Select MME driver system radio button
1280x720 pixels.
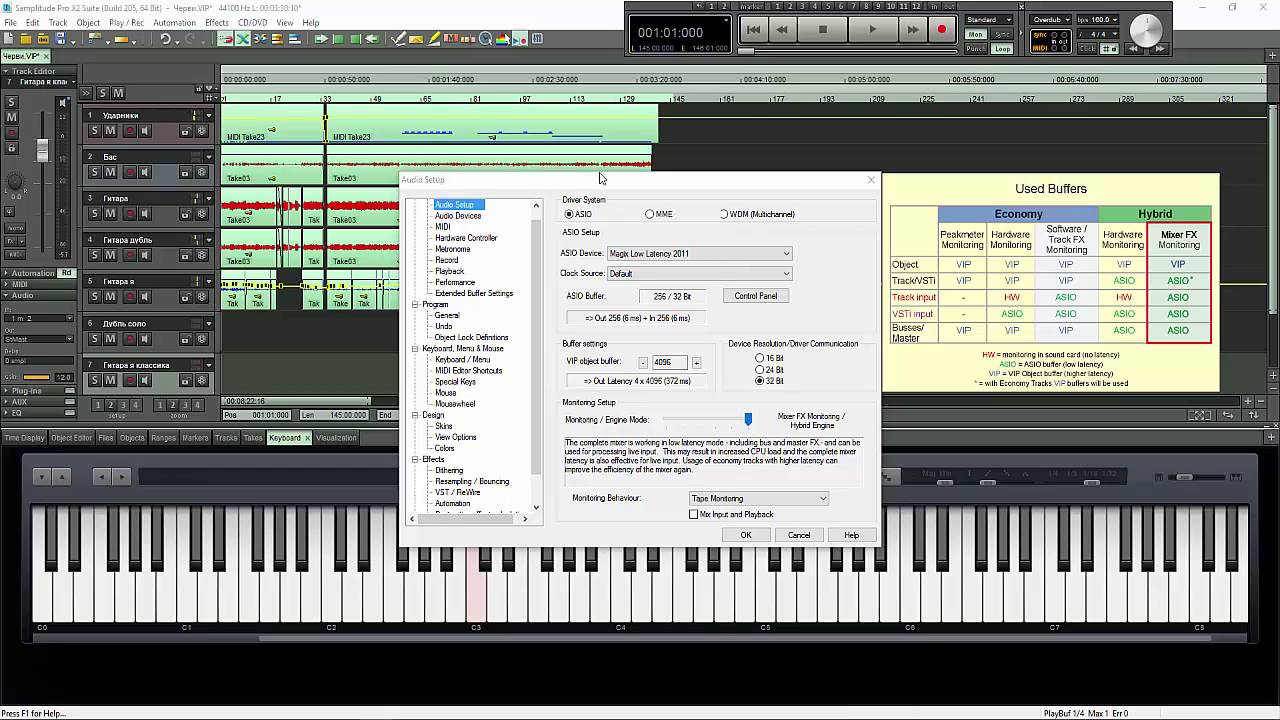point(649,214)
